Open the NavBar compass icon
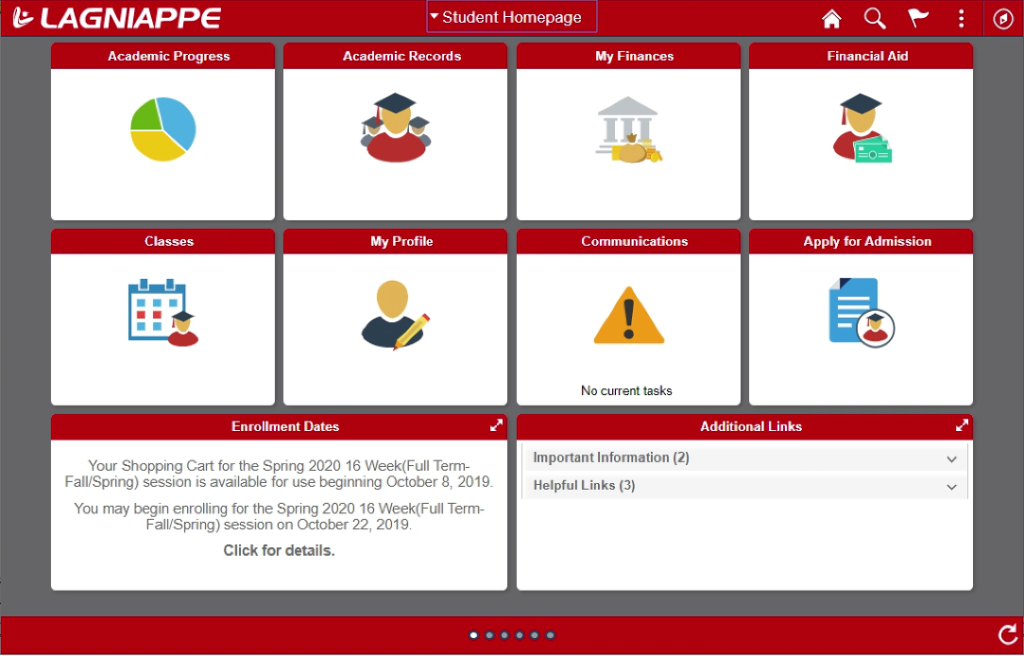 pyautogui.click(x=1003, y=19)
